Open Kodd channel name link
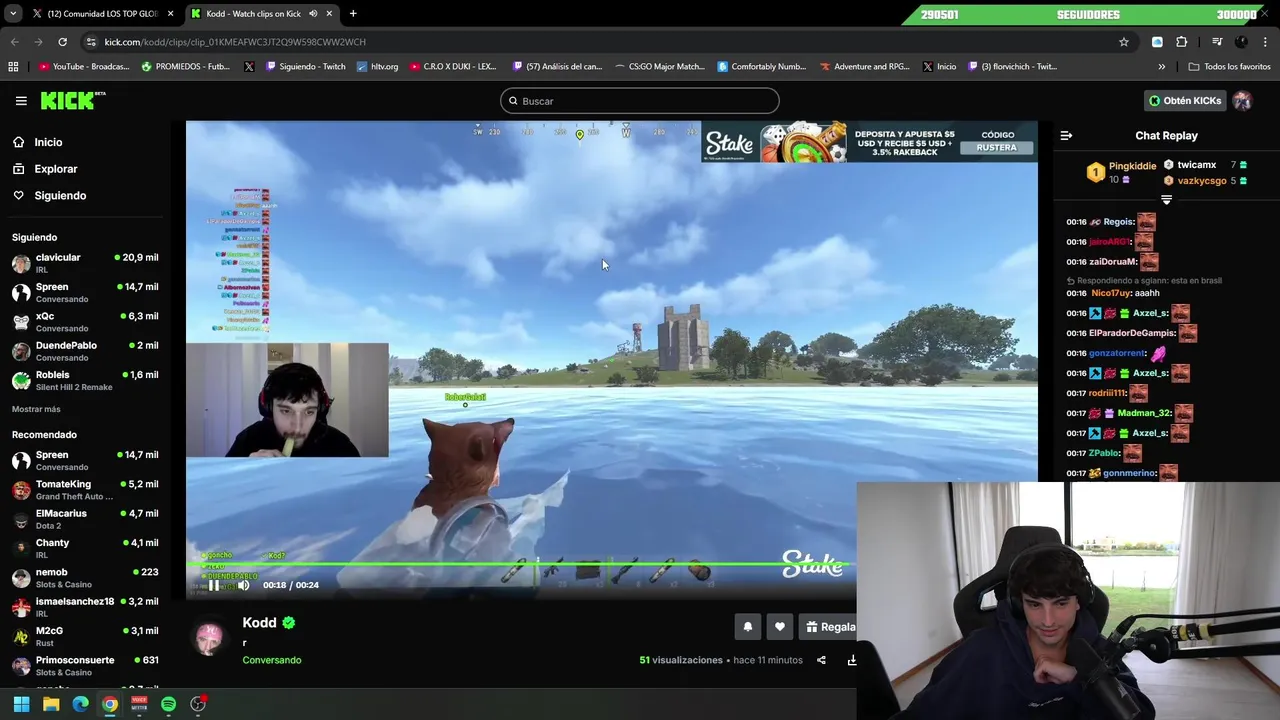 tap(259, 623)
